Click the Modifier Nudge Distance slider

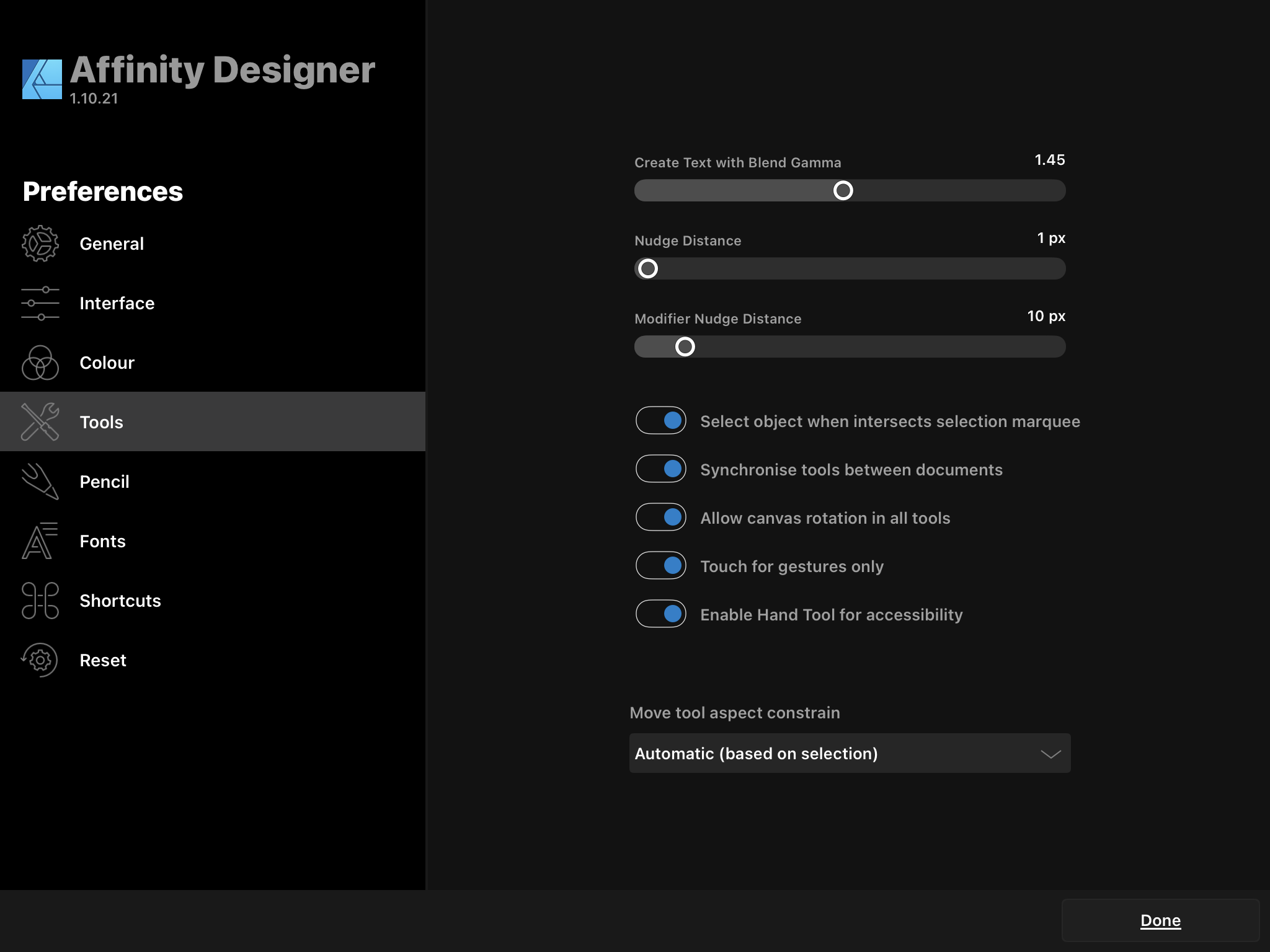(x=850, y=346)
